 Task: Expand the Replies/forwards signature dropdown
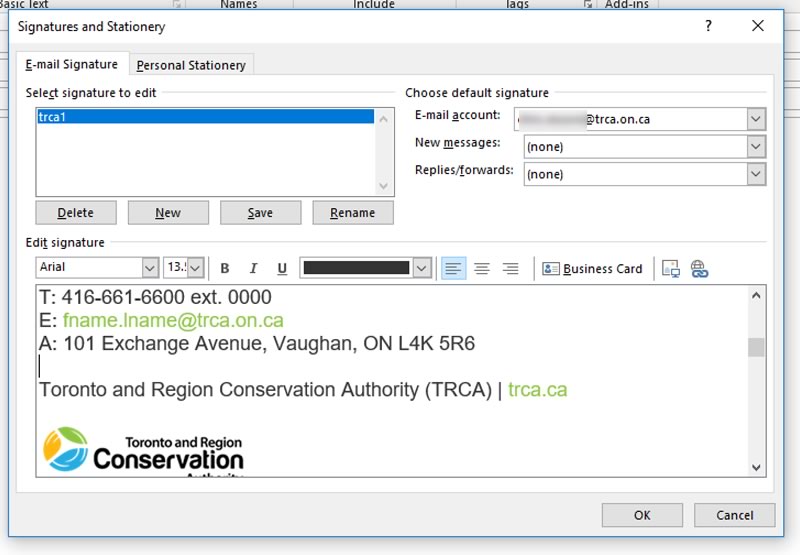coord(756,174)
